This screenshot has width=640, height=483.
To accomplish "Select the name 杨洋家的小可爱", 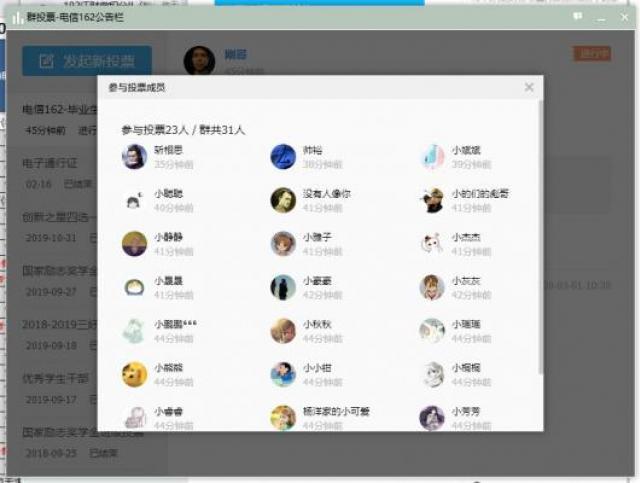I will click(336, 411).
